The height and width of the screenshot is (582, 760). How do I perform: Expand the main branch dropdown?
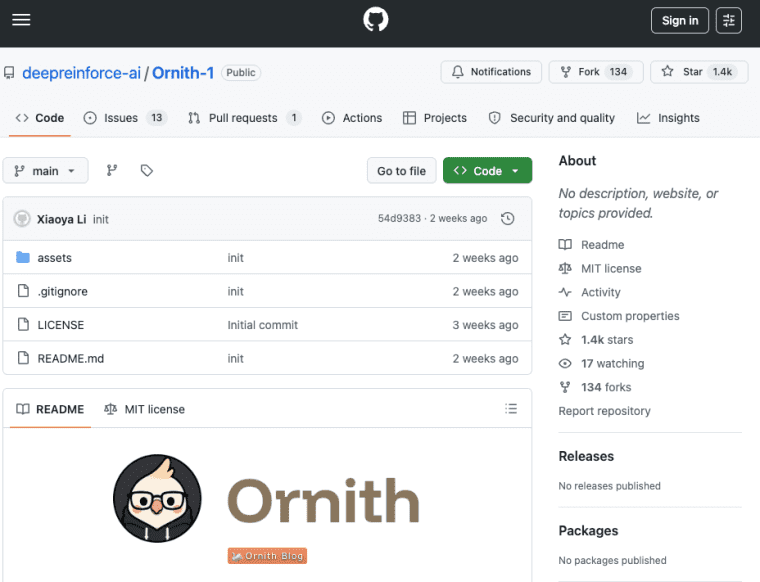[45, 171]
